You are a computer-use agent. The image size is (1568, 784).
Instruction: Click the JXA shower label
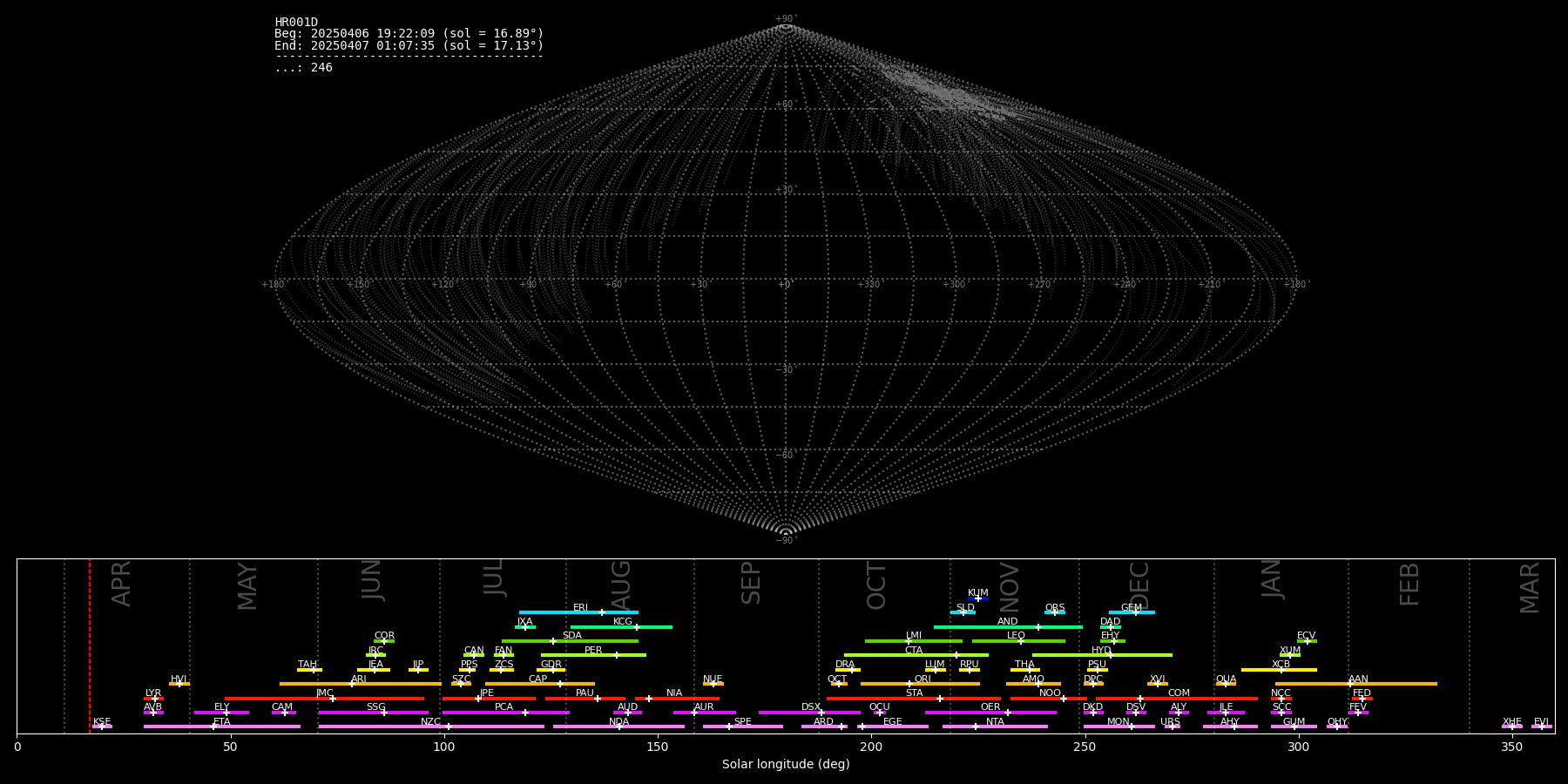[524, 622]
